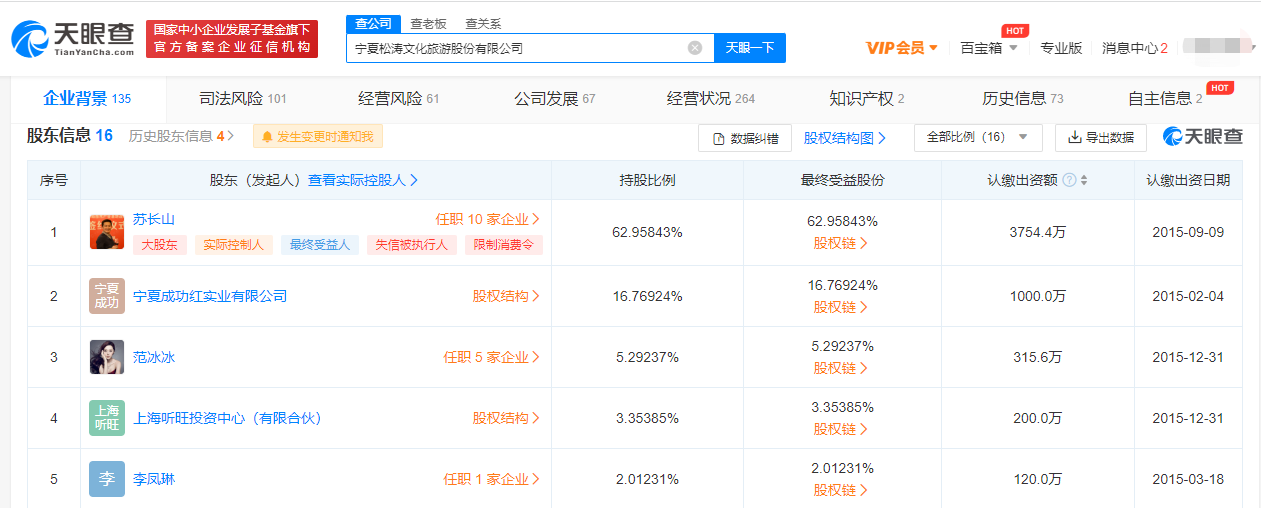Screen dimensions: 1261x508
Task: Expand the VIP会员 menu
Action: (x=901, y=48)
